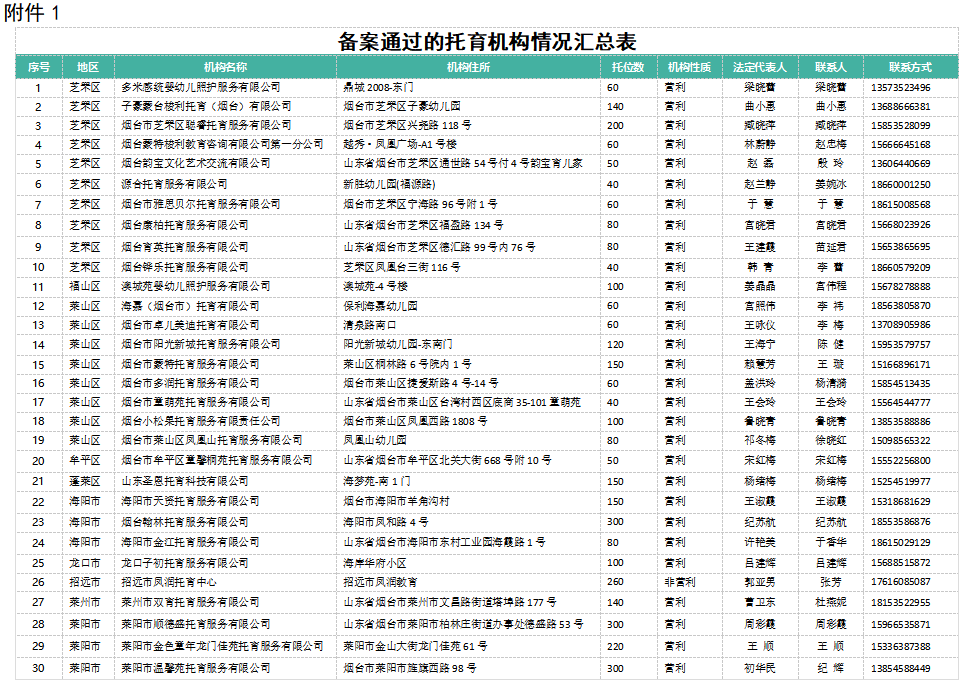Select the '联系人' column header
Screen dimensions: 963x685
(x=830, y=67)
